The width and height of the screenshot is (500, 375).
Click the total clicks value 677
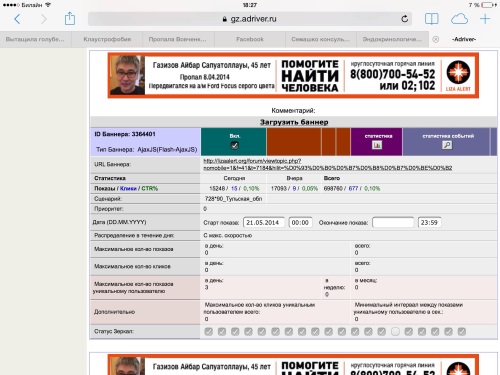tap(353, 188)
